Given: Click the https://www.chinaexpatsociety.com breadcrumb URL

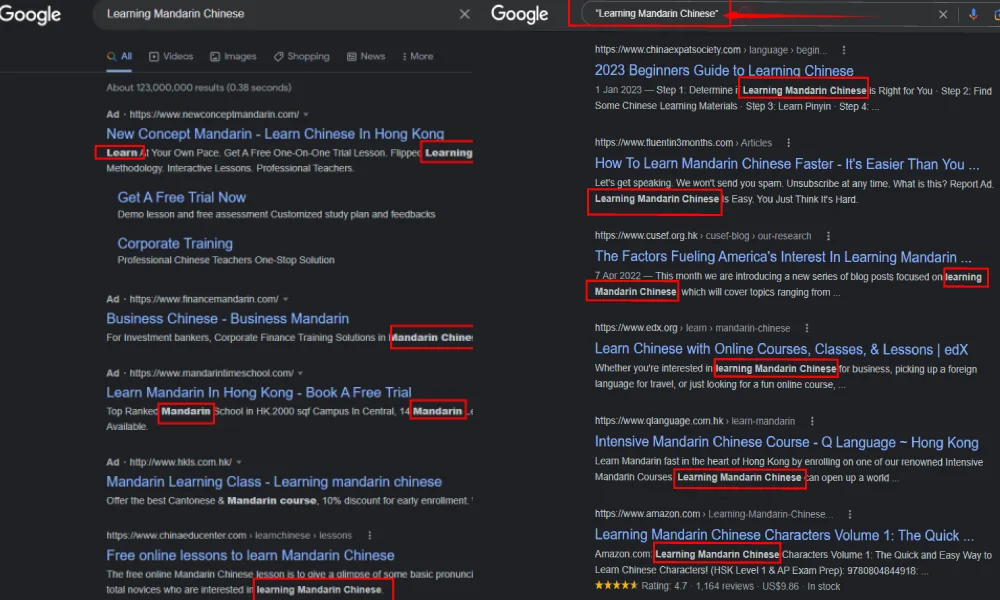Looking at the screenshot, I should point(668,50).
